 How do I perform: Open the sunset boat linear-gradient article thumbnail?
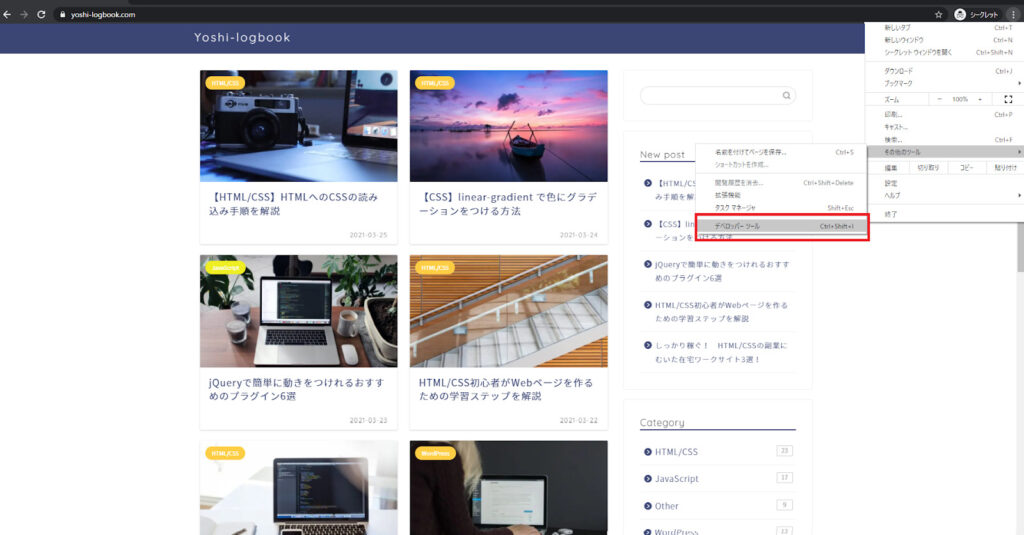[508, 126]
